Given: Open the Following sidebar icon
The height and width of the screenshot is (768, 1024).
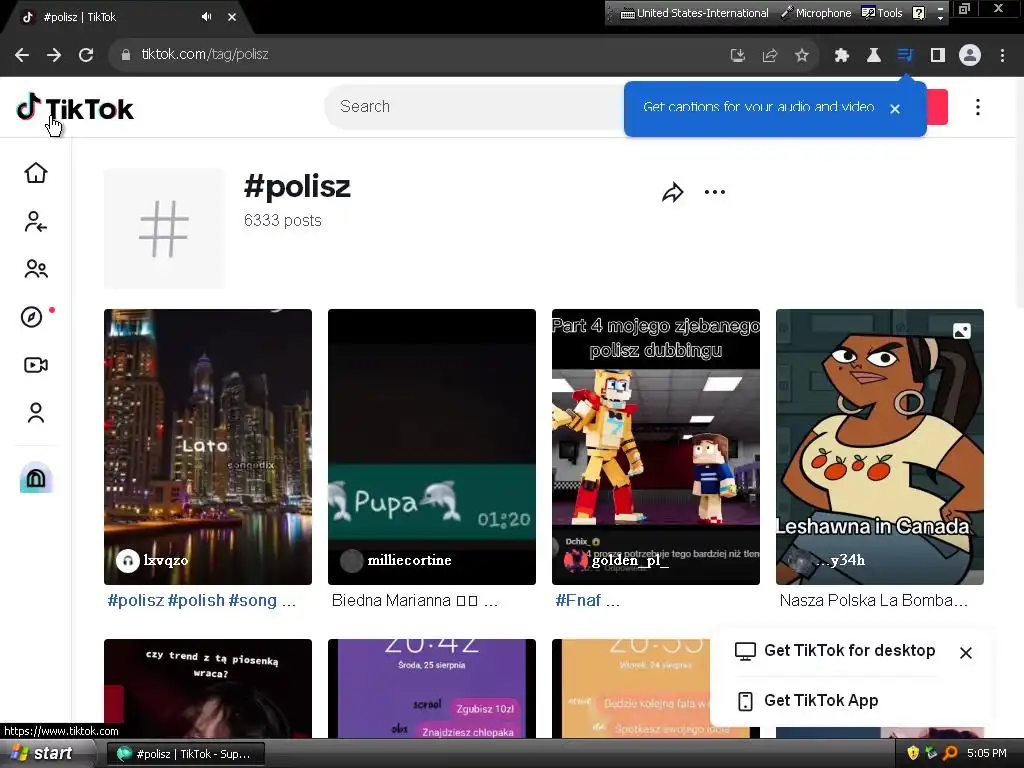Looking at the screenshot, I should tap(36, 222).
